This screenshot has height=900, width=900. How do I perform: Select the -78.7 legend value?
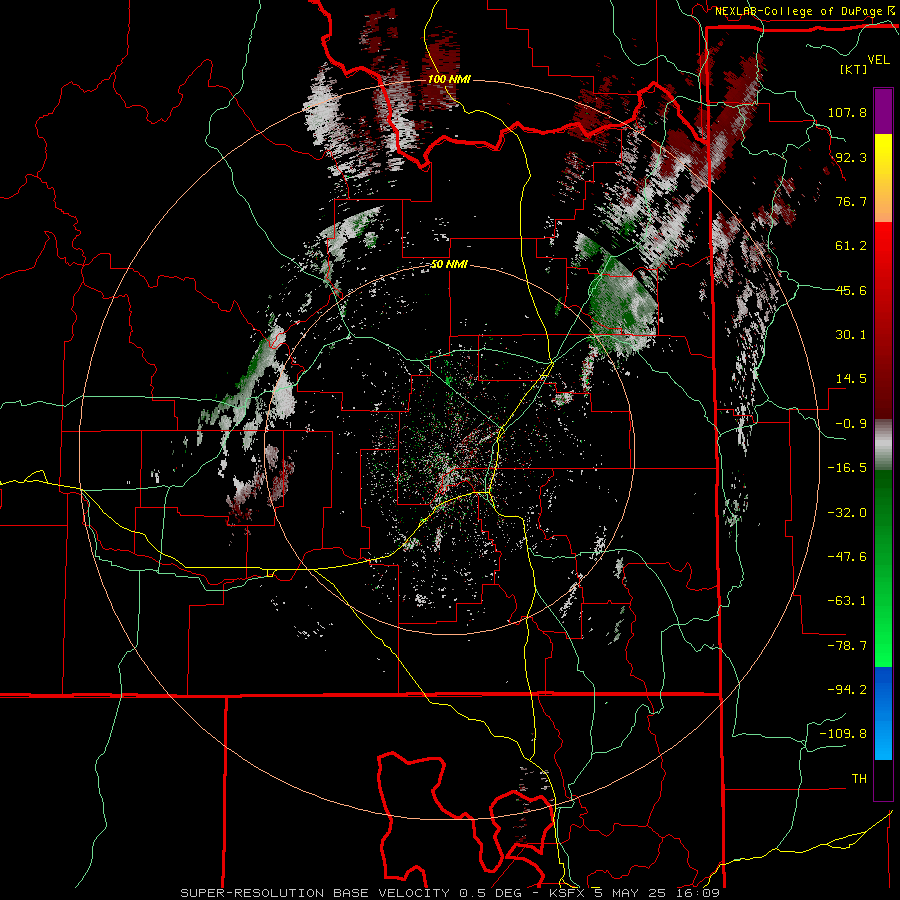click(847, 646)
